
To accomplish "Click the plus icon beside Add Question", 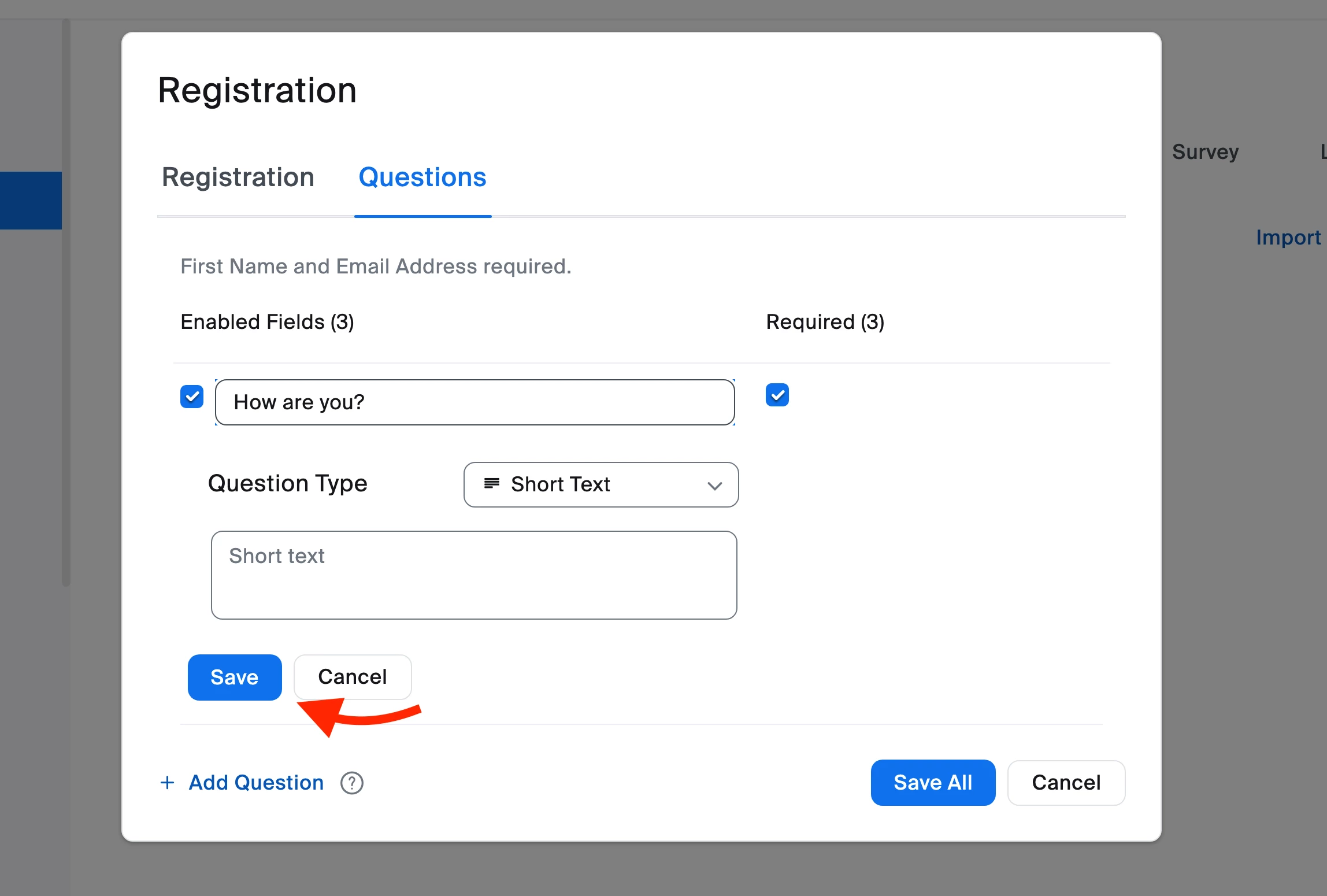I will coord(167,782).
